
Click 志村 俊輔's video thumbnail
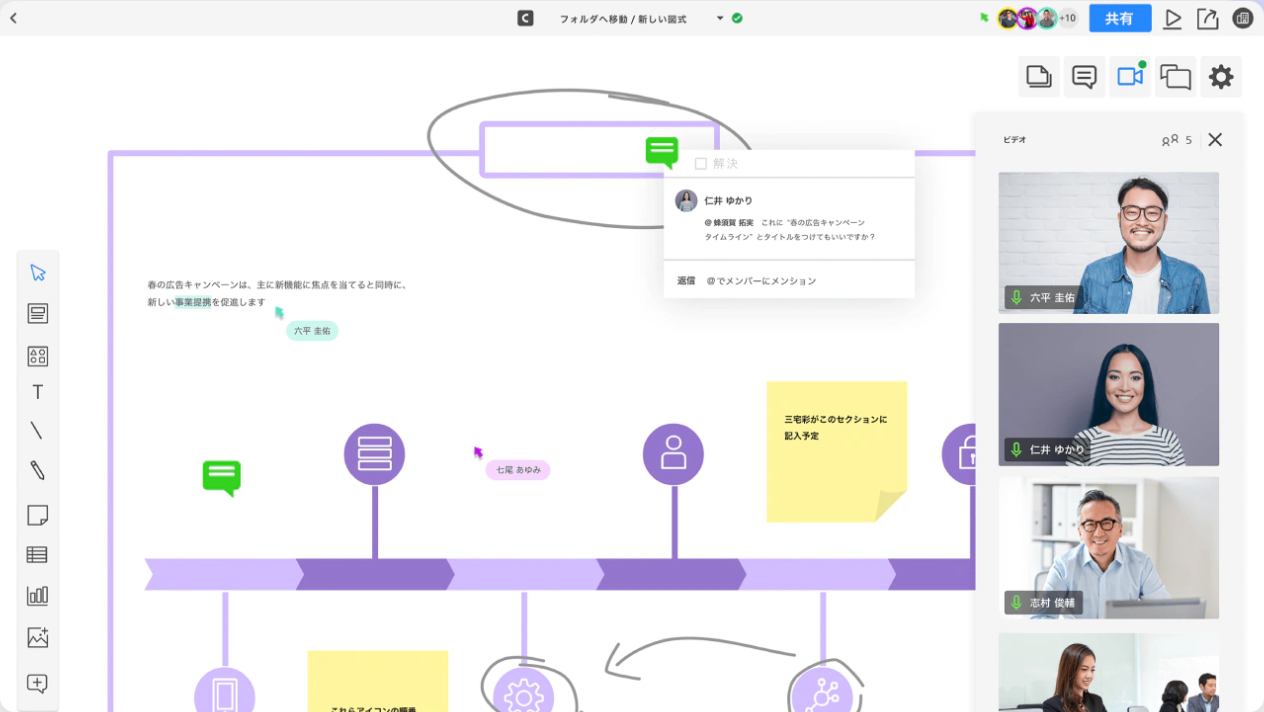tap(1108, 547)
